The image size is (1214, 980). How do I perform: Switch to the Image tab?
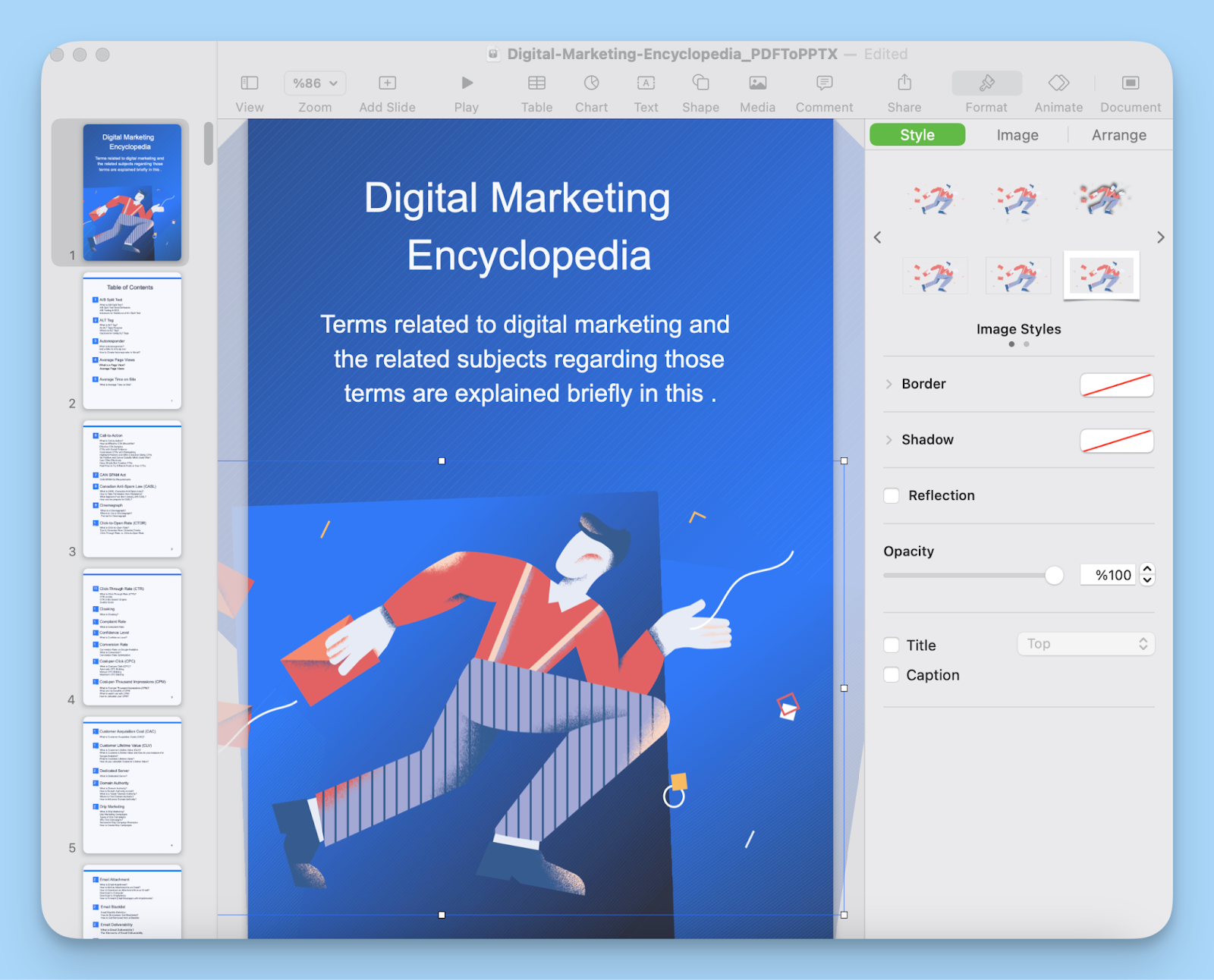pyautogui.click(x=1017, y=134)
